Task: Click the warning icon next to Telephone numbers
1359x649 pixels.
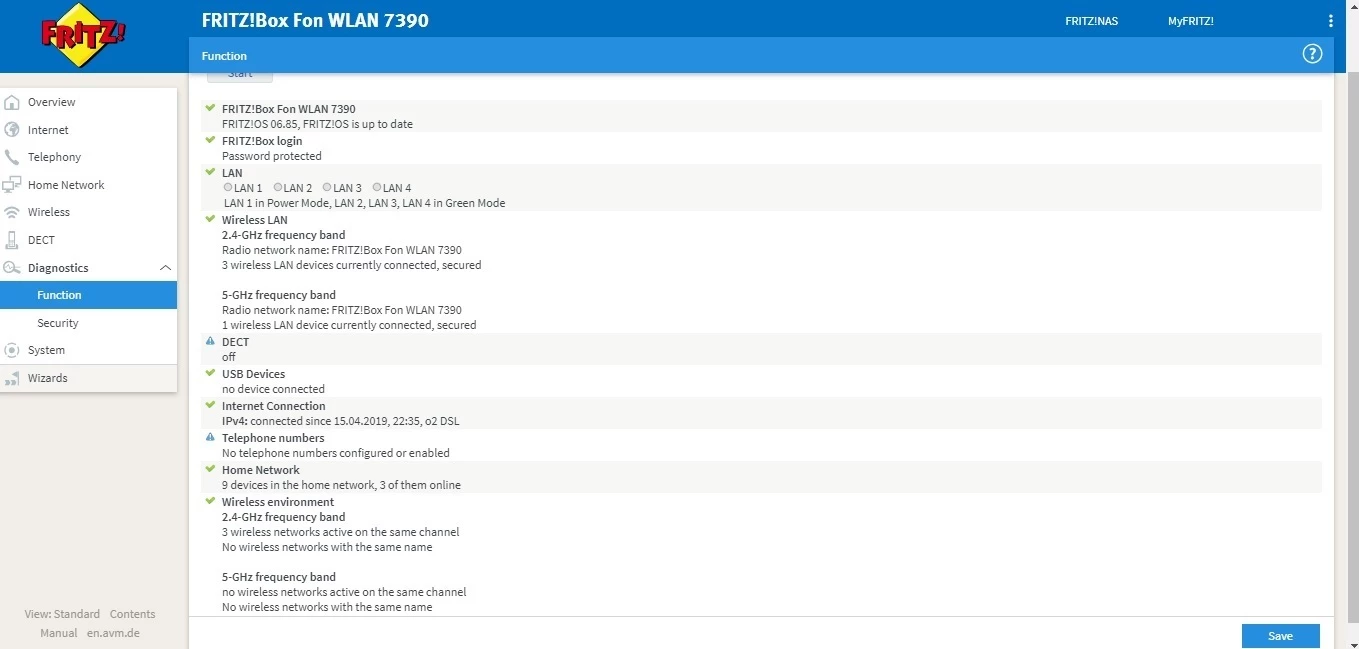Action: coord(210,437)
